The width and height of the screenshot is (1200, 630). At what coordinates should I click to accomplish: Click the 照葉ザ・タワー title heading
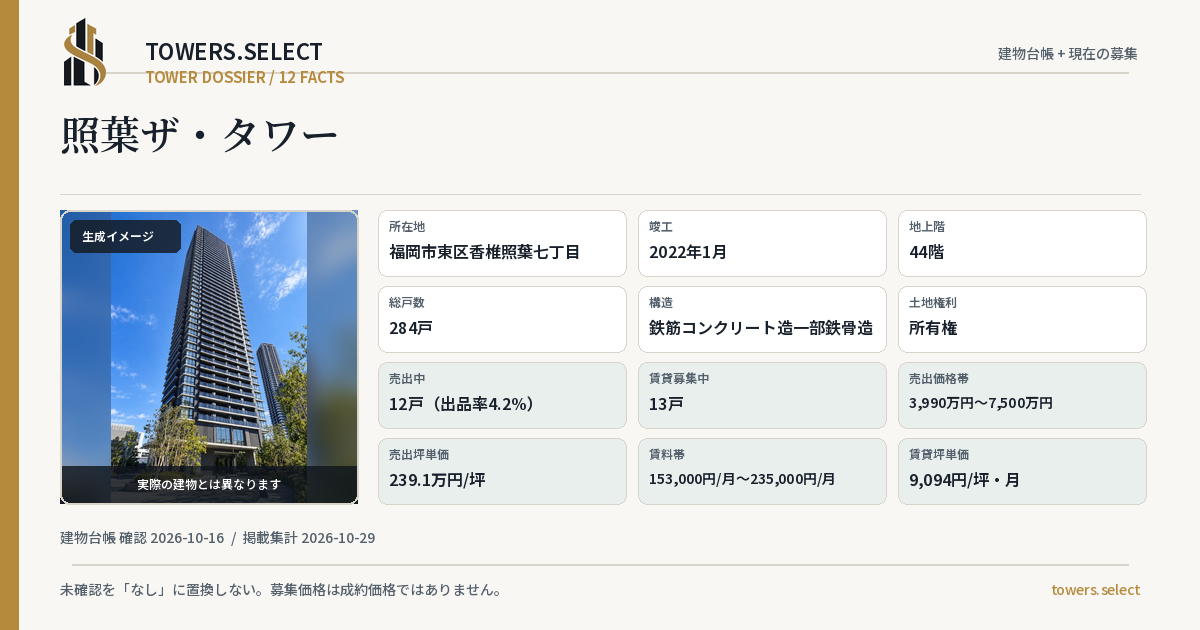[x=200, y=135]
